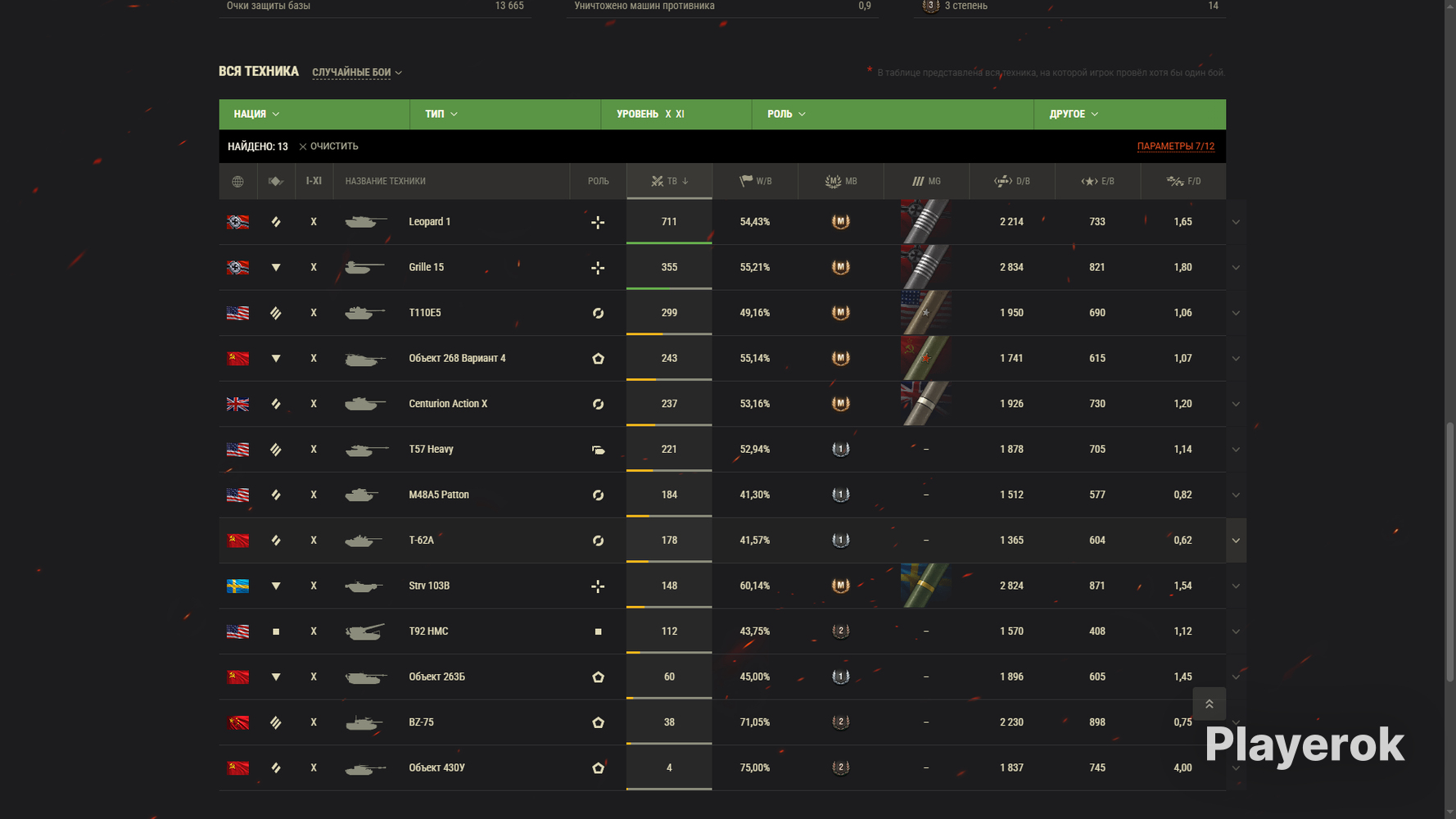Click the Leopard 1 battles count 711
This screenshot has width=1456, height=819.
click(x=669, y=222)
